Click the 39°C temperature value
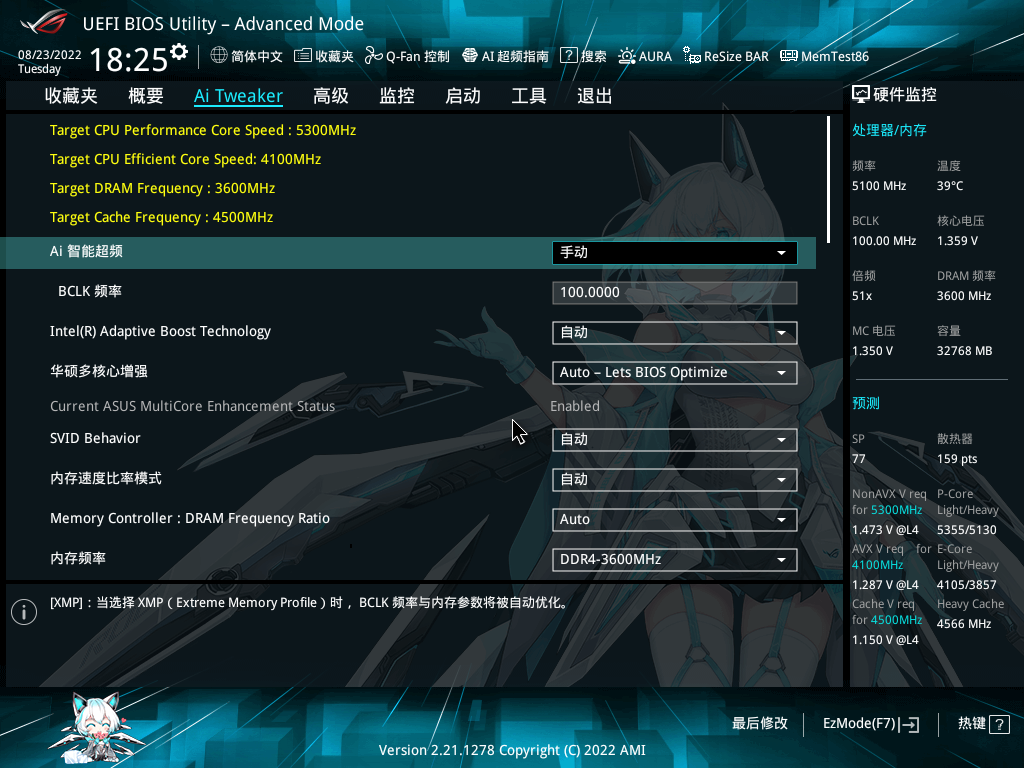The height and width of the screenshot is (768, 1024). (950, 186)
